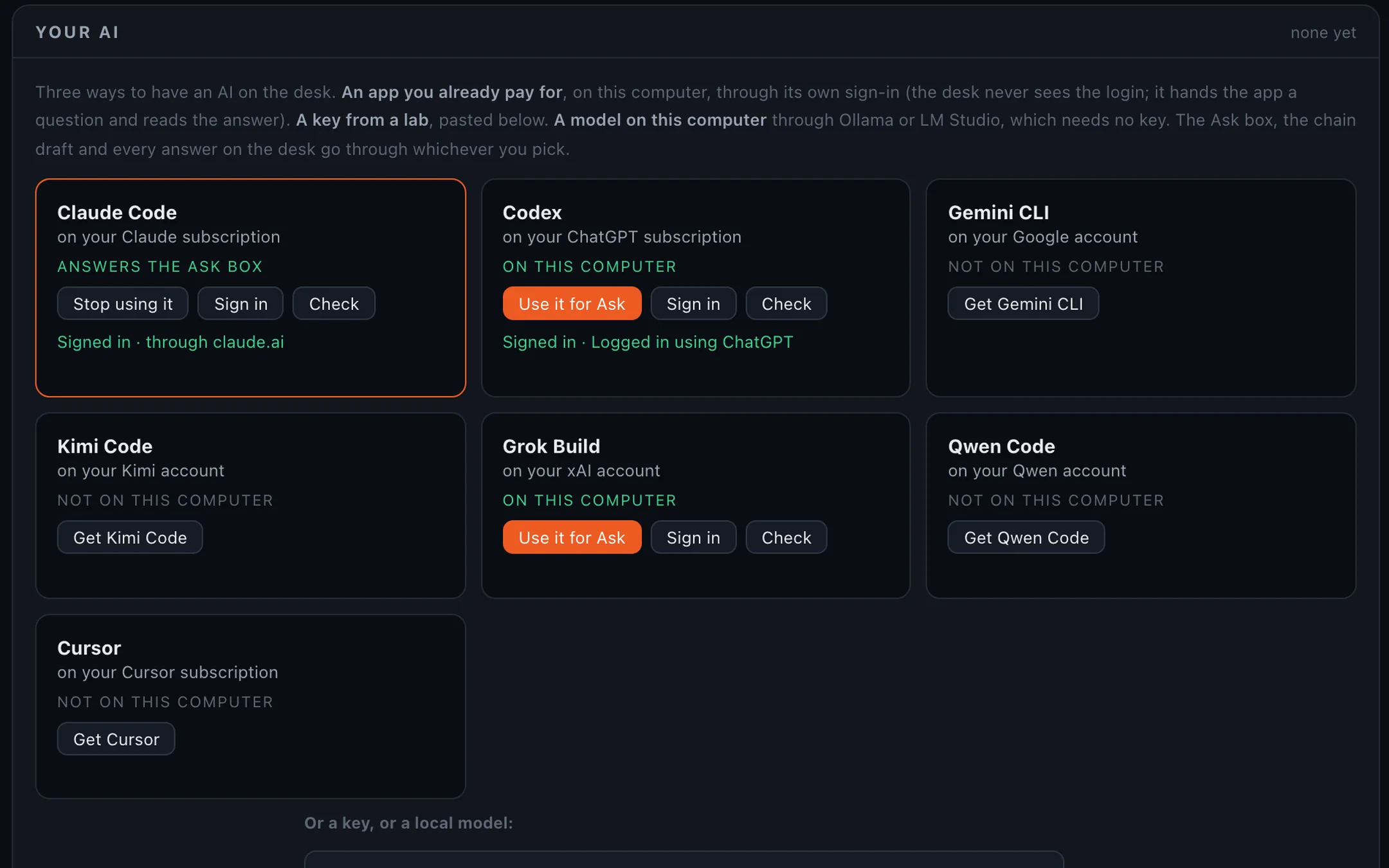Click 'on your Claude subscription' text
The image size is (1389, 868).
pos(168,237)
